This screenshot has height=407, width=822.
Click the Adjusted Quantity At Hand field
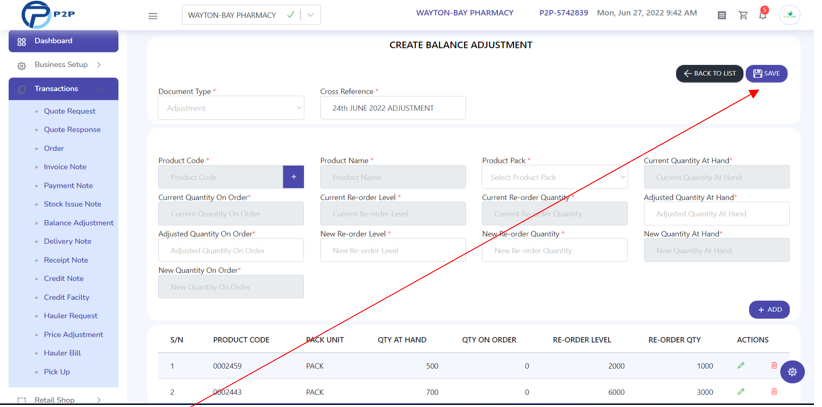(x=717, y=214)
